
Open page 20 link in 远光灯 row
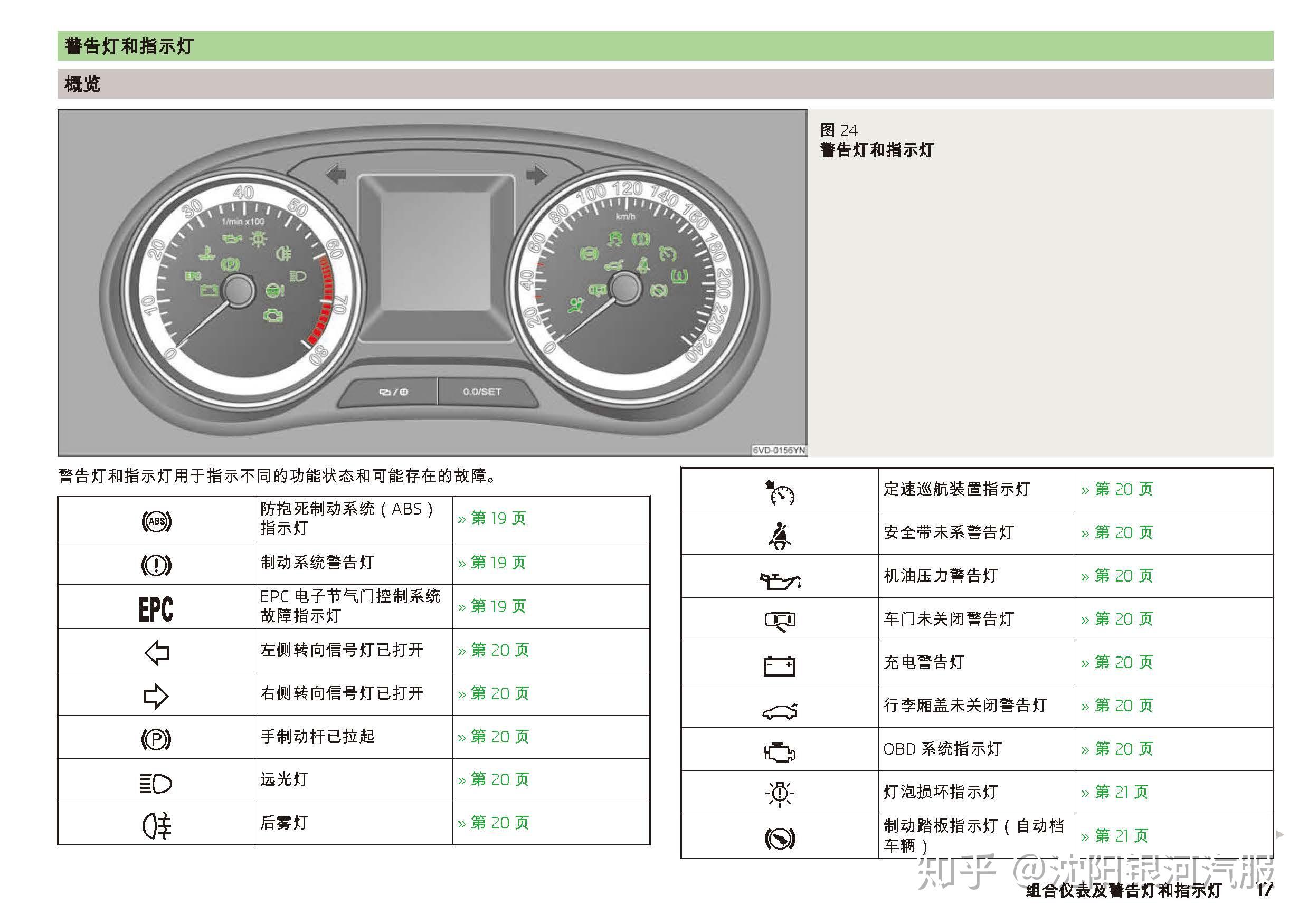click(x=494, y=780)
